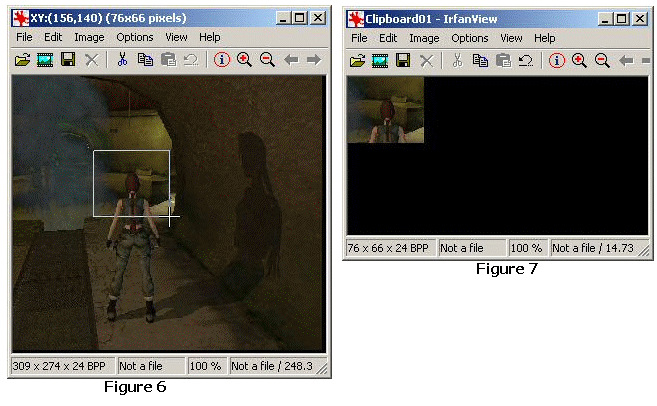The height and width of the screenshot is (406, 657).
Task: Close the left IrfanView window
Action: [318, 18]
